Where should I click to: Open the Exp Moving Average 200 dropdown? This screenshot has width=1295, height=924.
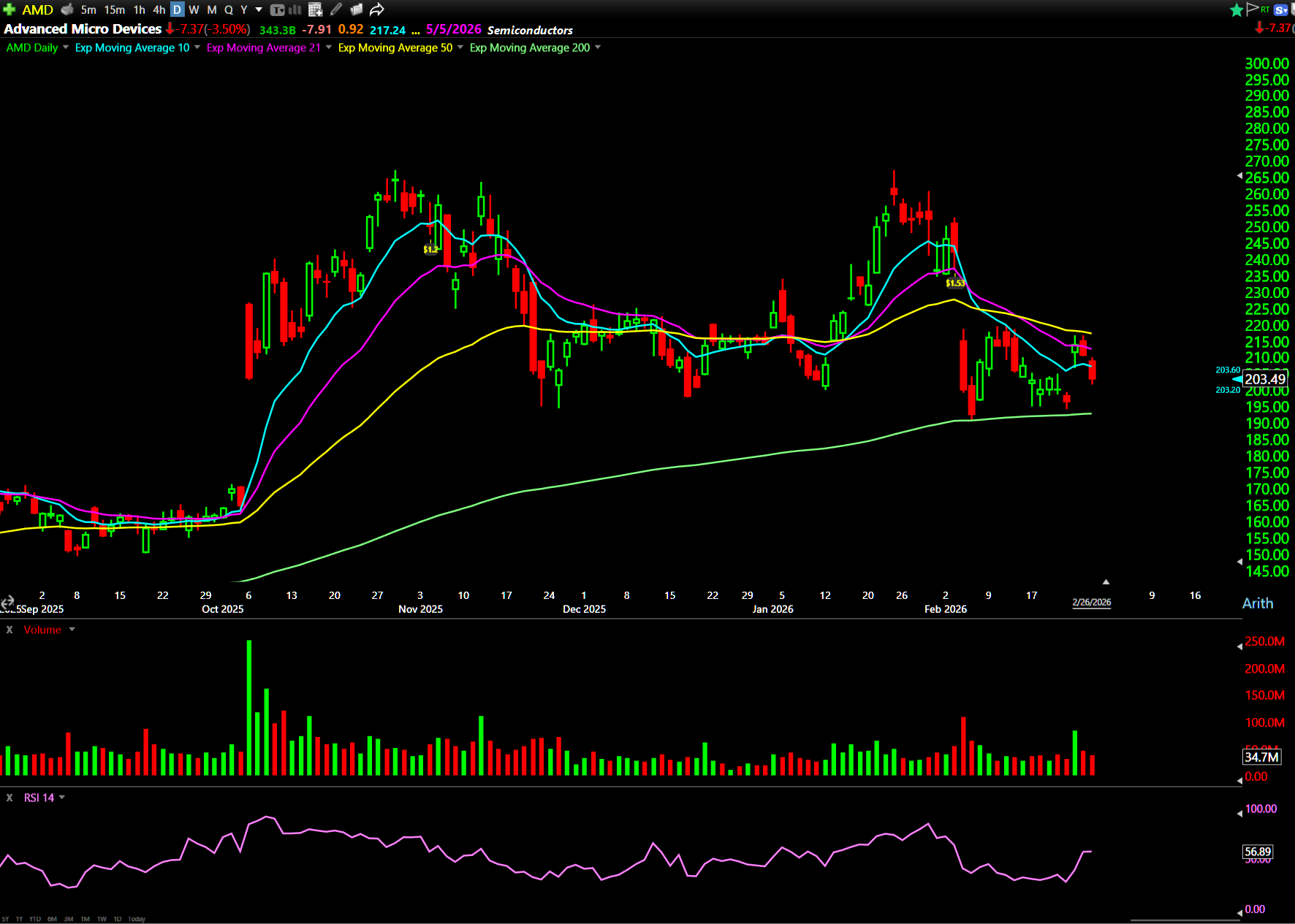pos(598,47)
